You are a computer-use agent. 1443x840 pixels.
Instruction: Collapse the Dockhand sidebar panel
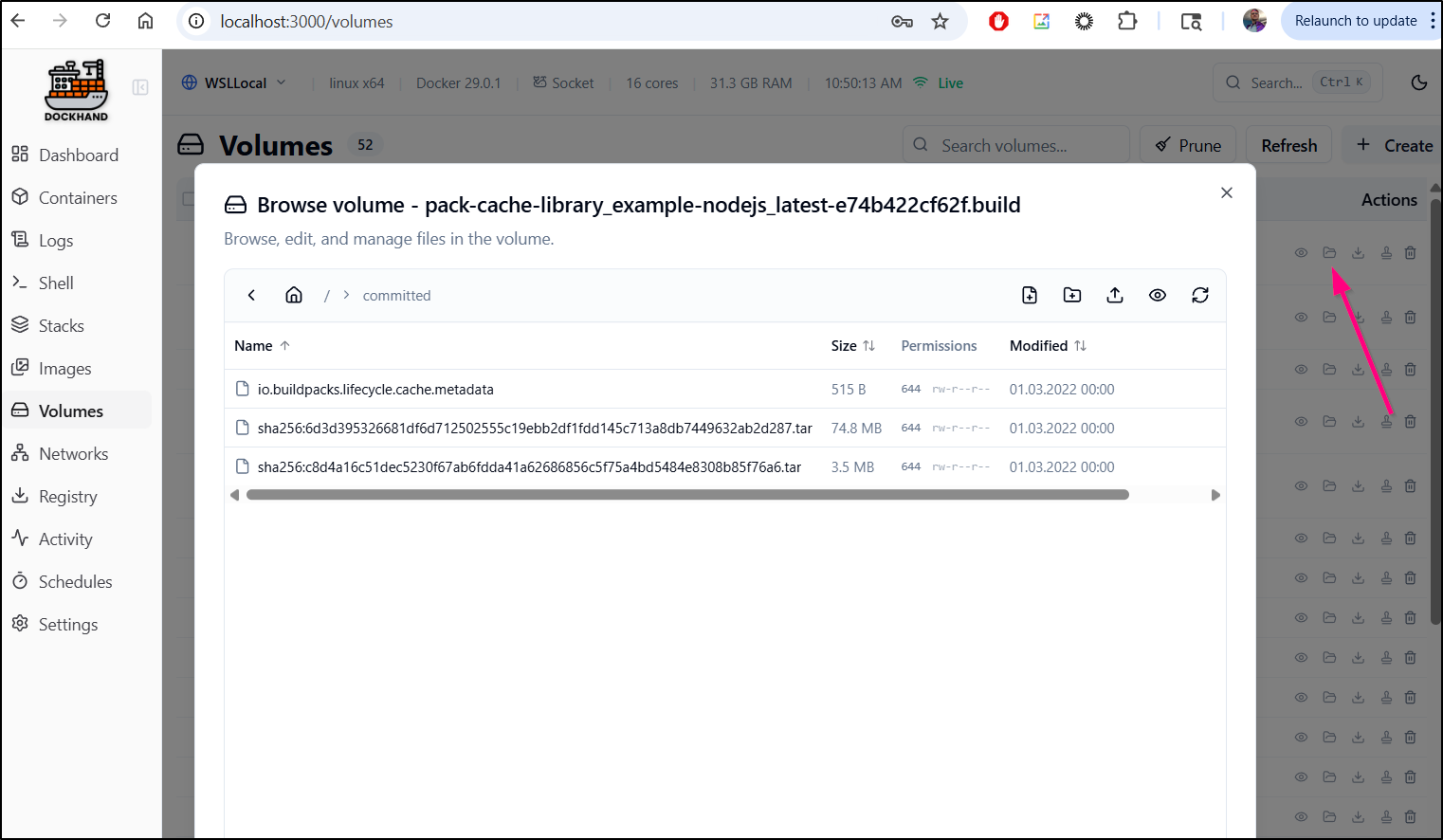point(140,87)
